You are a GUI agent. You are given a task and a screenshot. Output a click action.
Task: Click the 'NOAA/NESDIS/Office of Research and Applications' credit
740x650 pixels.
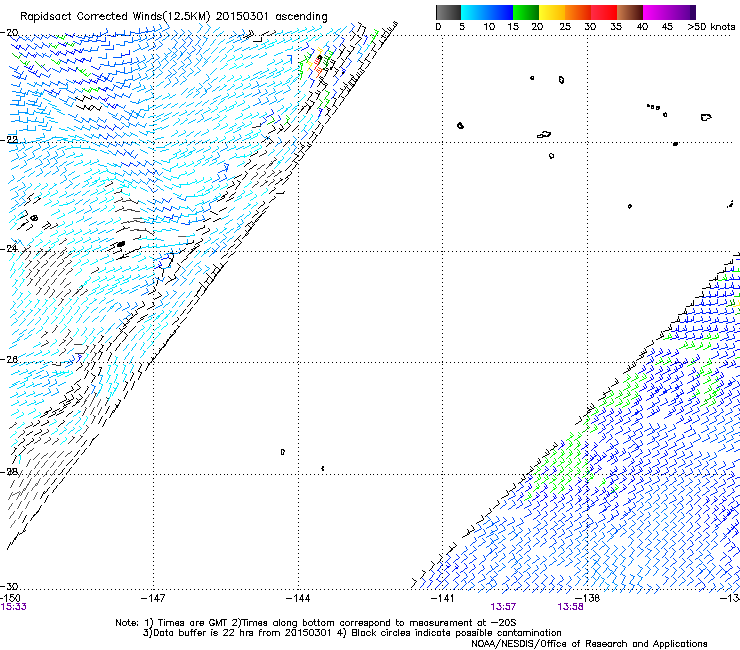(x=589, y=644)
